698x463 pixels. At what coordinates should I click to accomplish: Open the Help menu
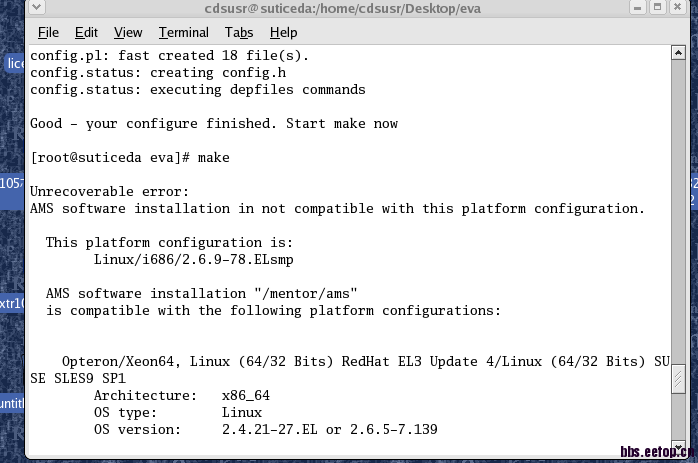(x=284, y=33)
